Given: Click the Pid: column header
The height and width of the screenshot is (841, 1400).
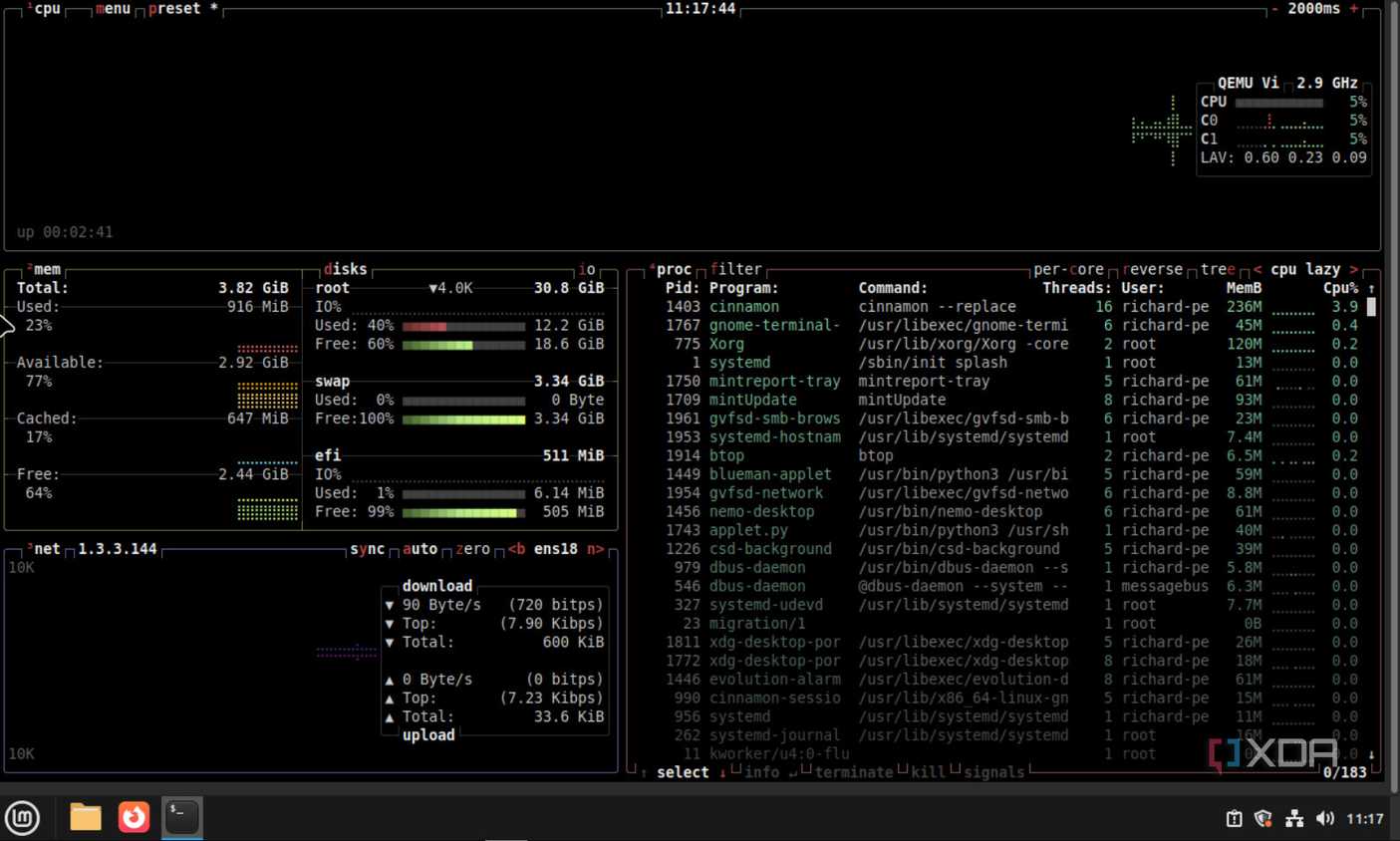Looking at the screenshot, I should [x=683, y=288].
